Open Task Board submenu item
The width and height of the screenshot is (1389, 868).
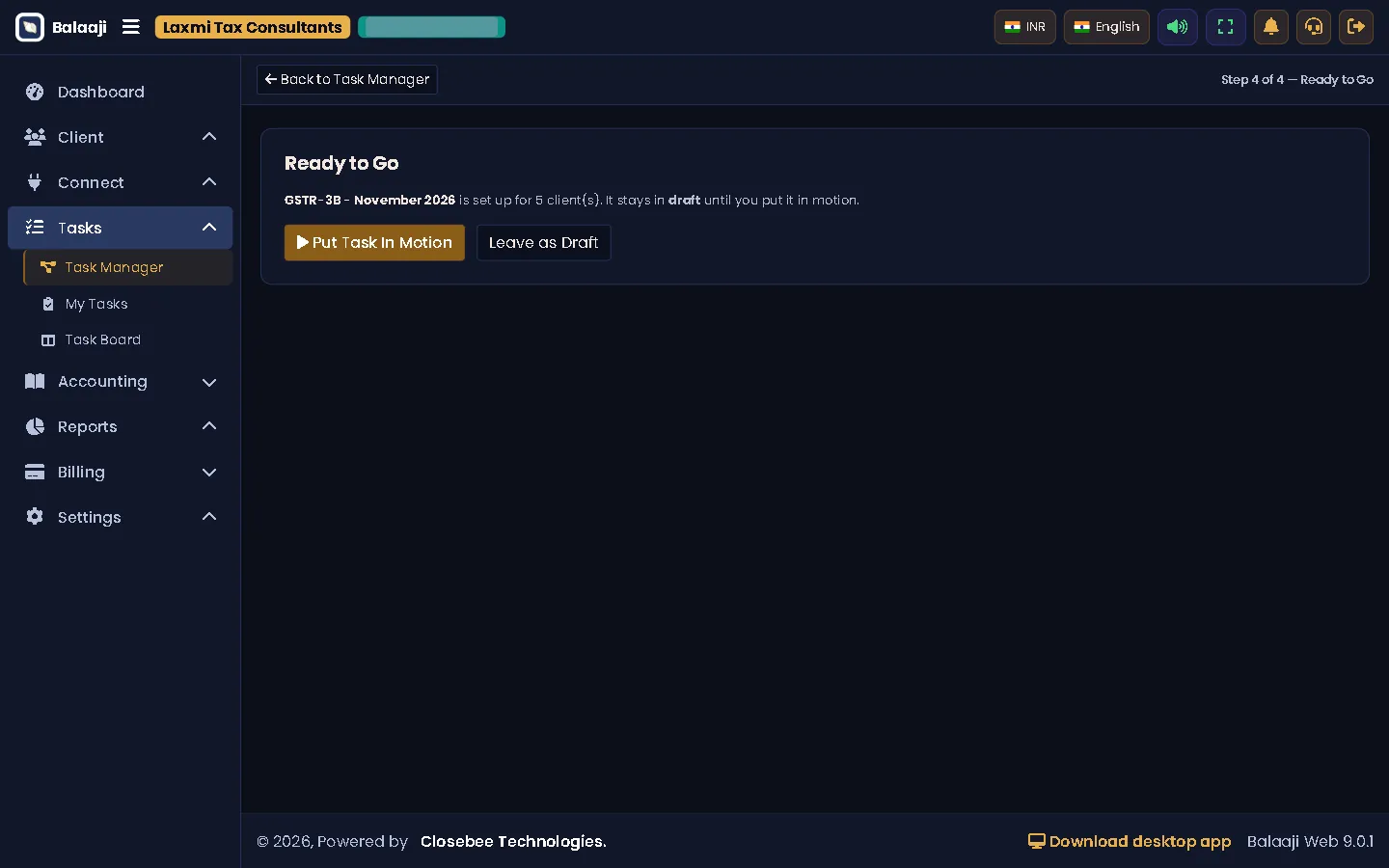128,339
